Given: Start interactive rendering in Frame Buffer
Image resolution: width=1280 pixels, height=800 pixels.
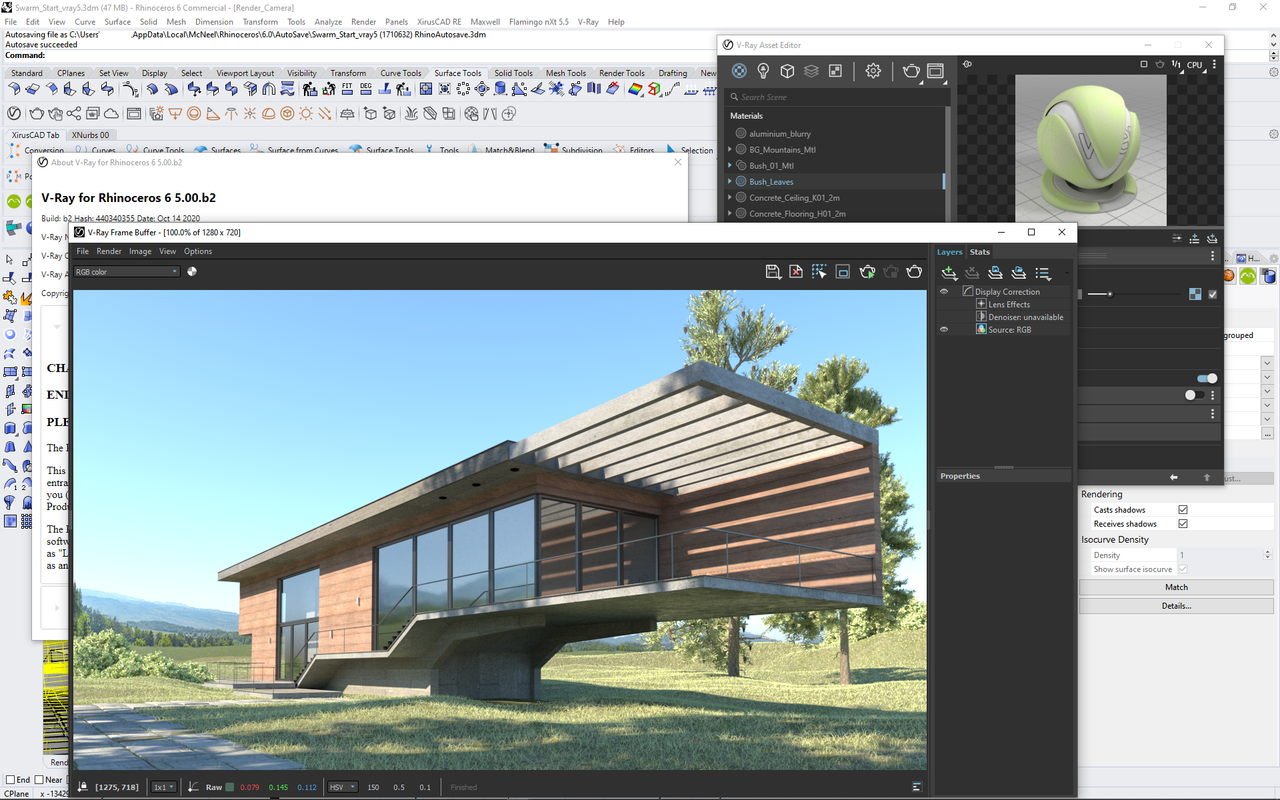Looking at the screenshot, I should [867, 271].
